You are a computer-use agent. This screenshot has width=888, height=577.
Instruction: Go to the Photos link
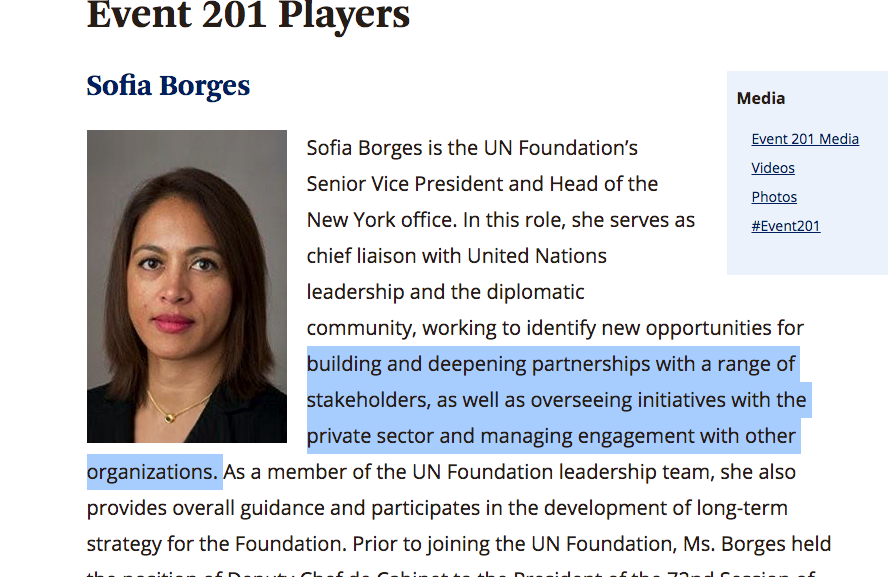coord(774,197)
